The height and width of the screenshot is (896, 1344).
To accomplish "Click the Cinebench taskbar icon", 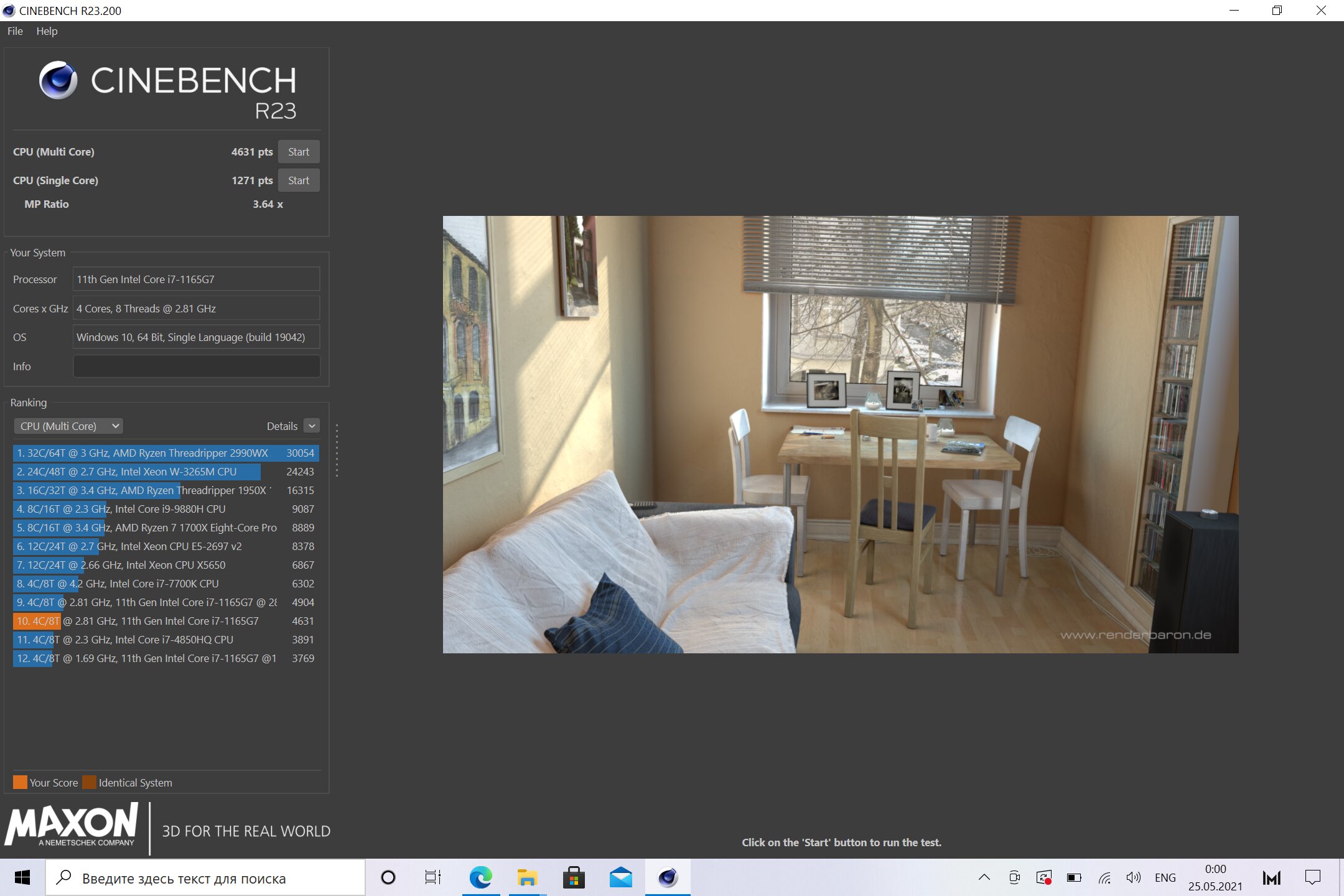I will tap(667, 877).
